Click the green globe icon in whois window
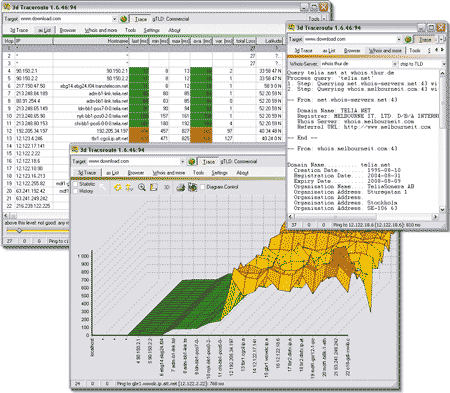The image size is (450, 393). (x=408, y=40)
